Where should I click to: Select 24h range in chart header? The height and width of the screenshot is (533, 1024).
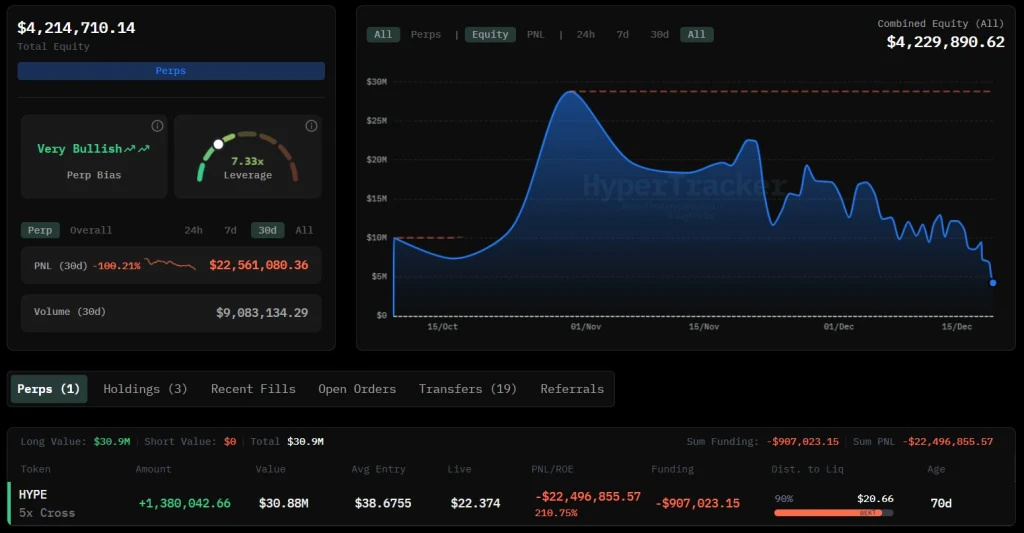[585, 35]
